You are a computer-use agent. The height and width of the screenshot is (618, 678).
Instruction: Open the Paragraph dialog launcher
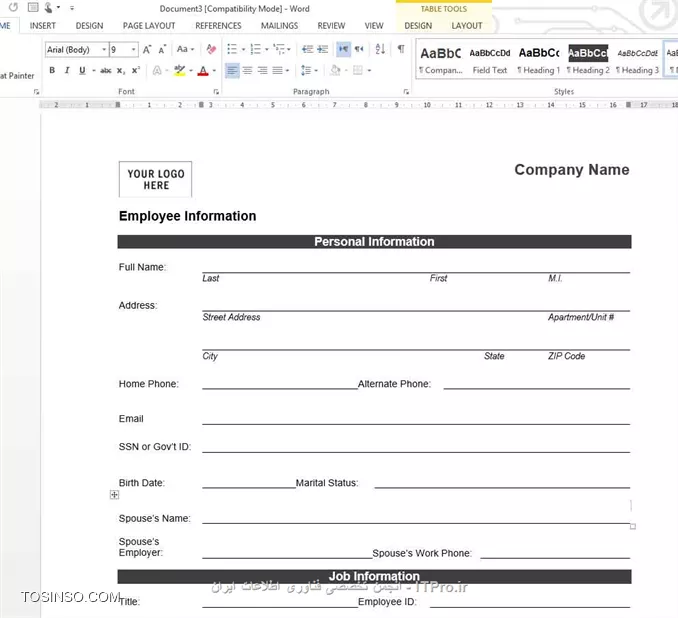[406, 92]
